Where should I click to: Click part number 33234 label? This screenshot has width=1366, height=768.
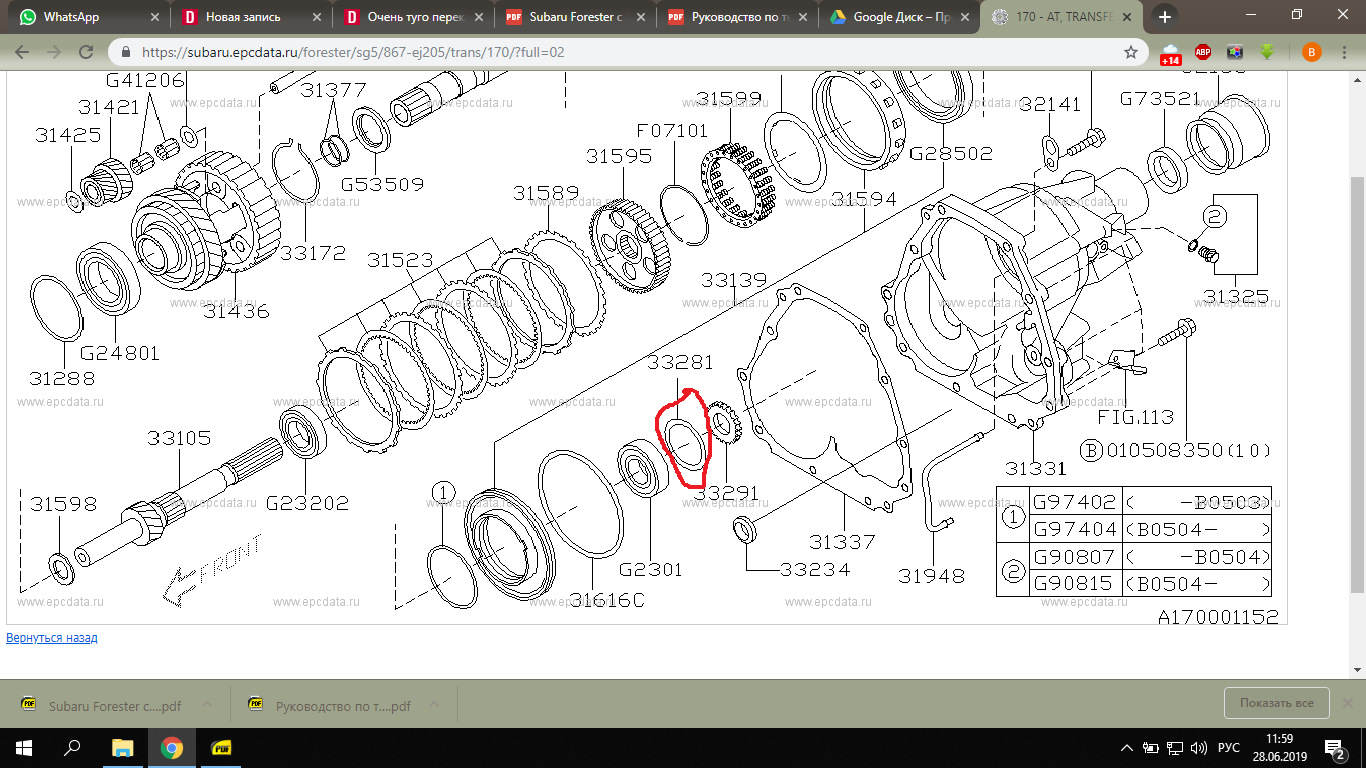[x=813, y=569]
